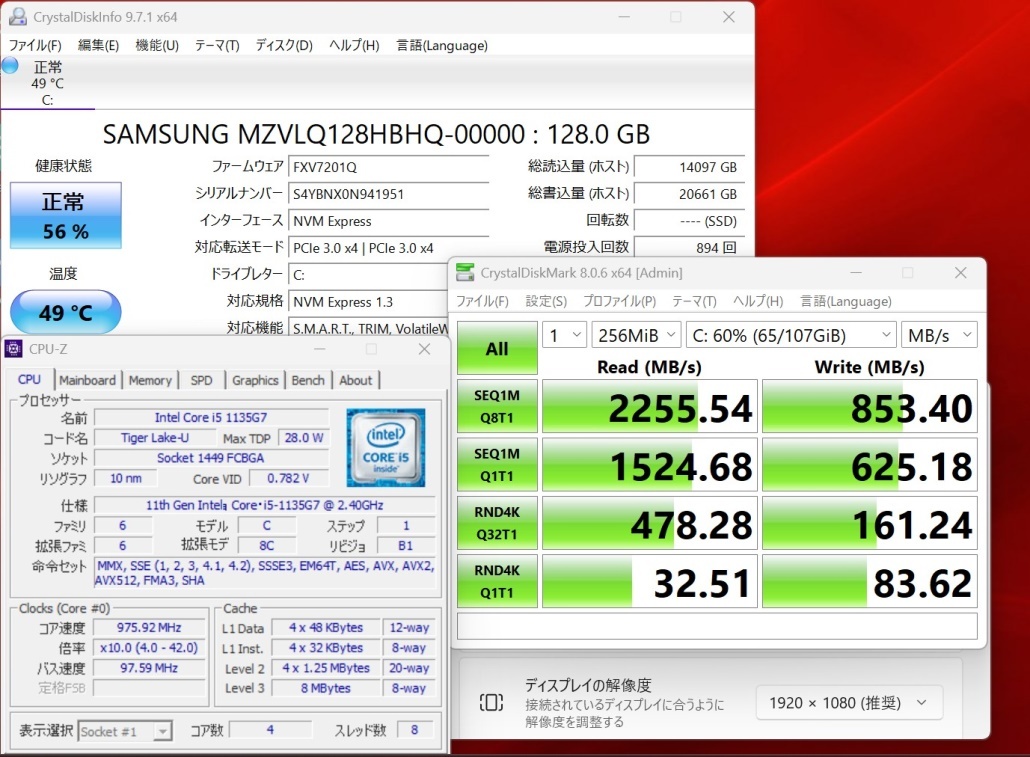
Task: Open ファイル(F) menu in CrystalDiskInfo
Action: 35,45
